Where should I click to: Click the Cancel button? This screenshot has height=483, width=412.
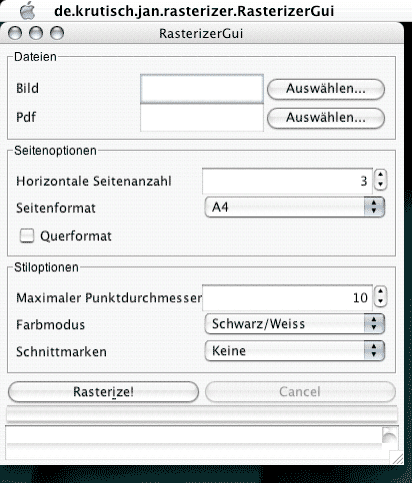click(x=300, y=392)
